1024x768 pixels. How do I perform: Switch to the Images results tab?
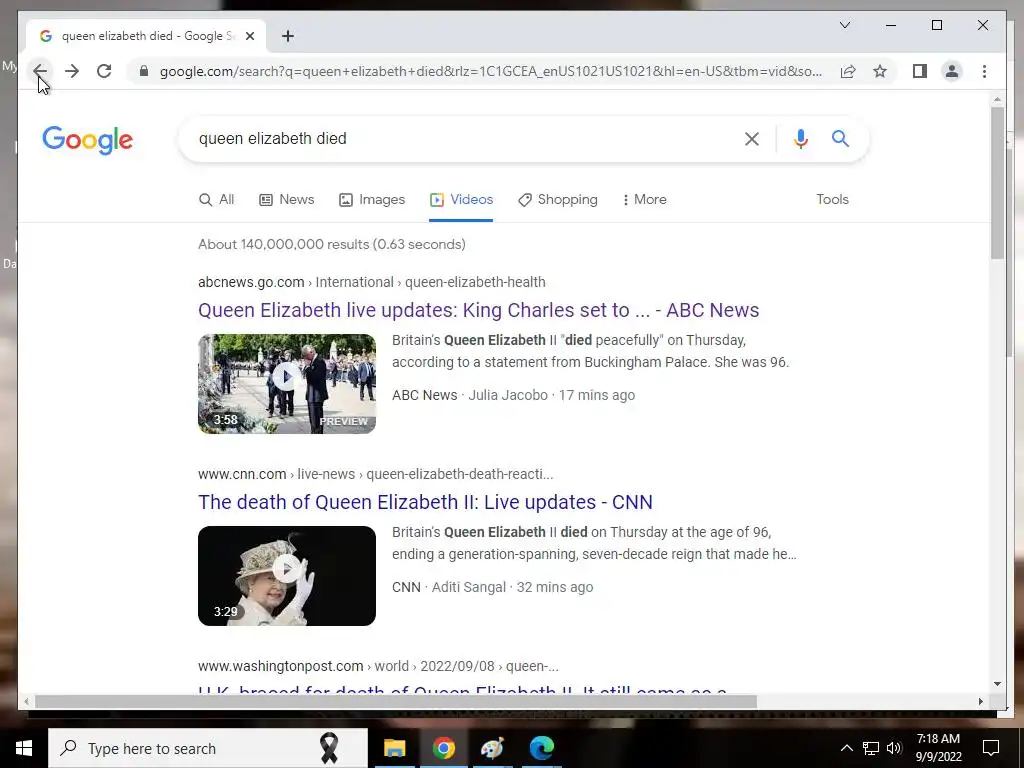click(x=372, y=200)
